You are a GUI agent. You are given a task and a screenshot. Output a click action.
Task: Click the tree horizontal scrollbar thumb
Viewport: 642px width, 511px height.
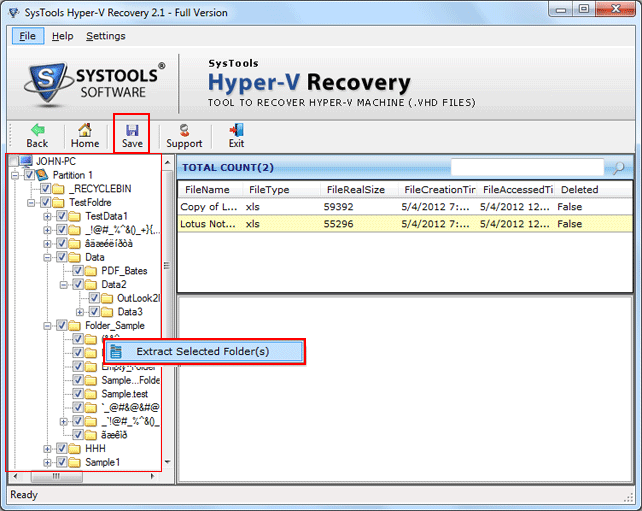tap(57, 476)
